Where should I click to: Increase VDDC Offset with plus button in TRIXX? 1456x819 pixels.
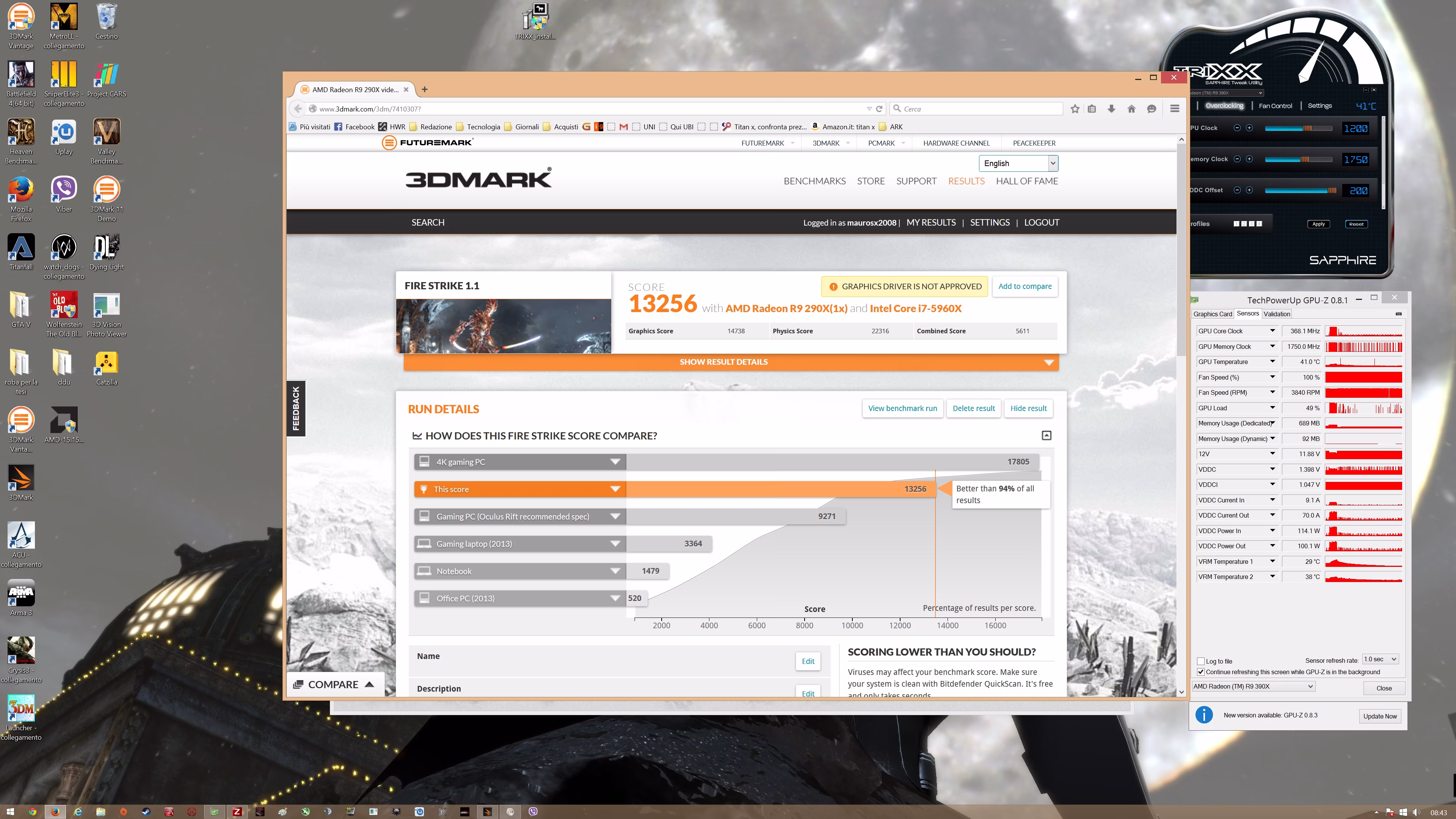[1249, 190]
